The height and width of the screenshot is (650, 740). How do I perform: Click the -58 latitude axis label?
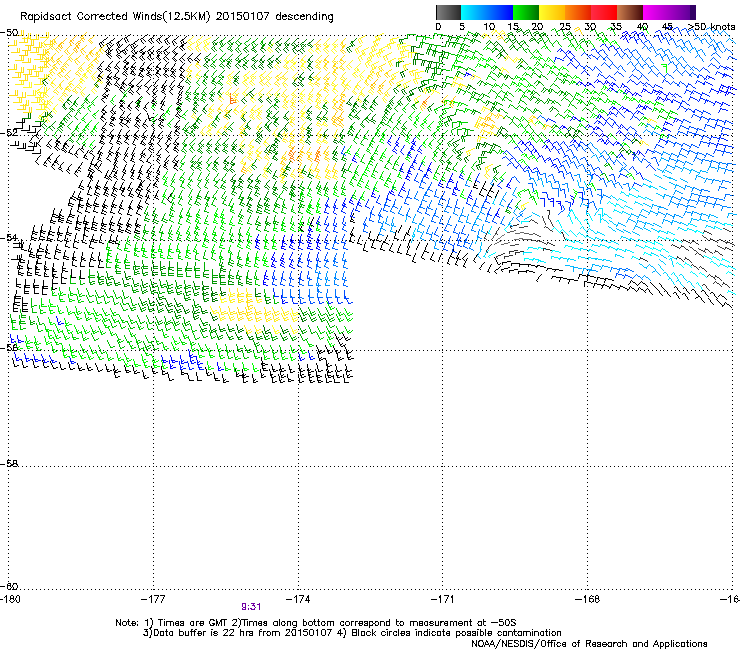pyautogui.click(x=9, y=464)
